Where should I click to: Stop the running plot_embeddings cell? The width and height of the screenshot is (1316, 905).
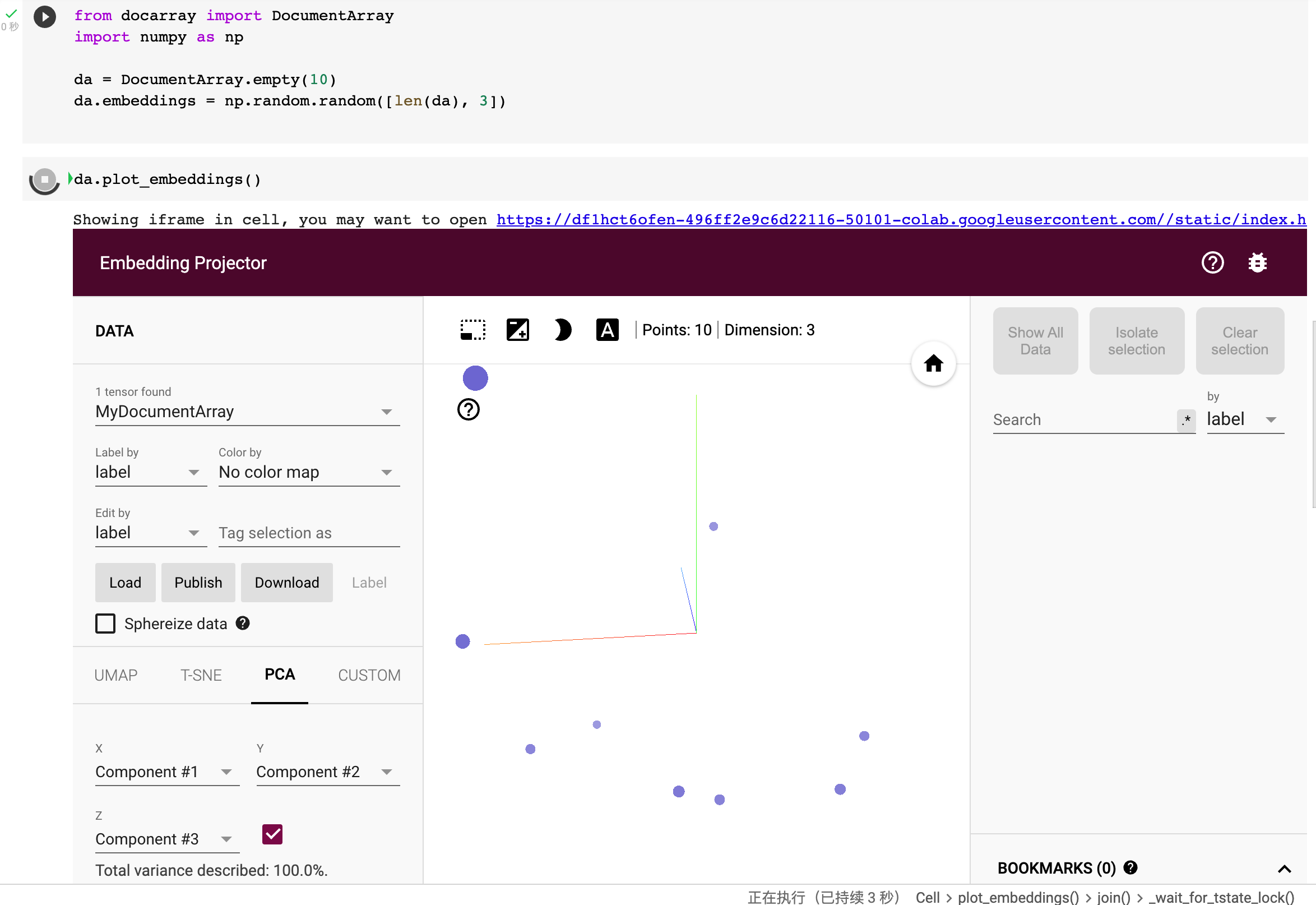pyautogui.click(x=45, y=180)
